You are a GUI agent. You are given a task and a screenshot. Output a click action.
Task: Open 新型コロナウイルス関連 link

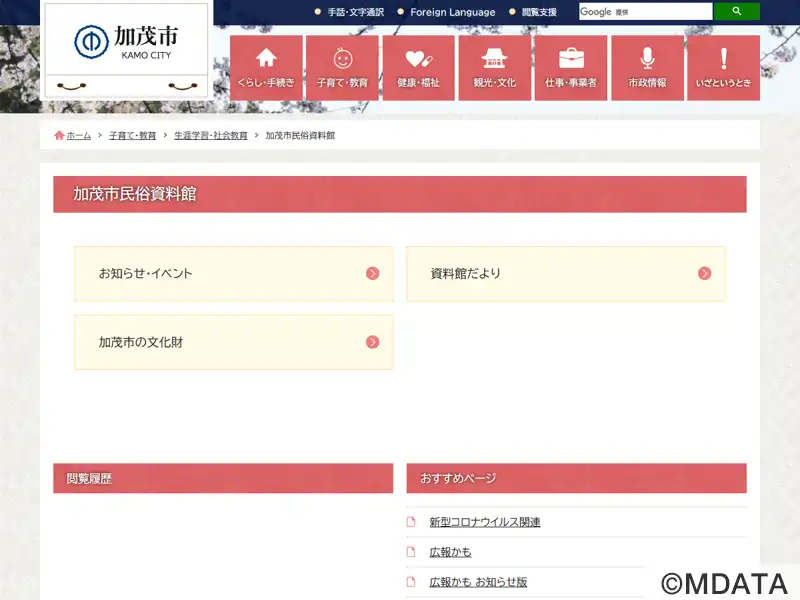click(485, 522)
